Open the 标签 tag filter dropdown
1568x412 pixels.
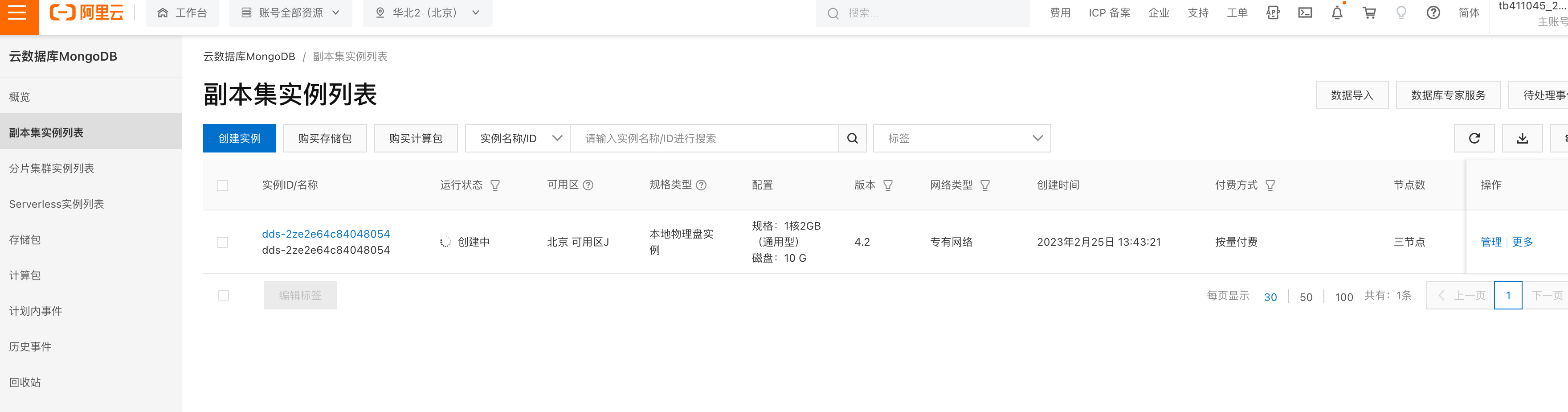(x=961, y=138)
